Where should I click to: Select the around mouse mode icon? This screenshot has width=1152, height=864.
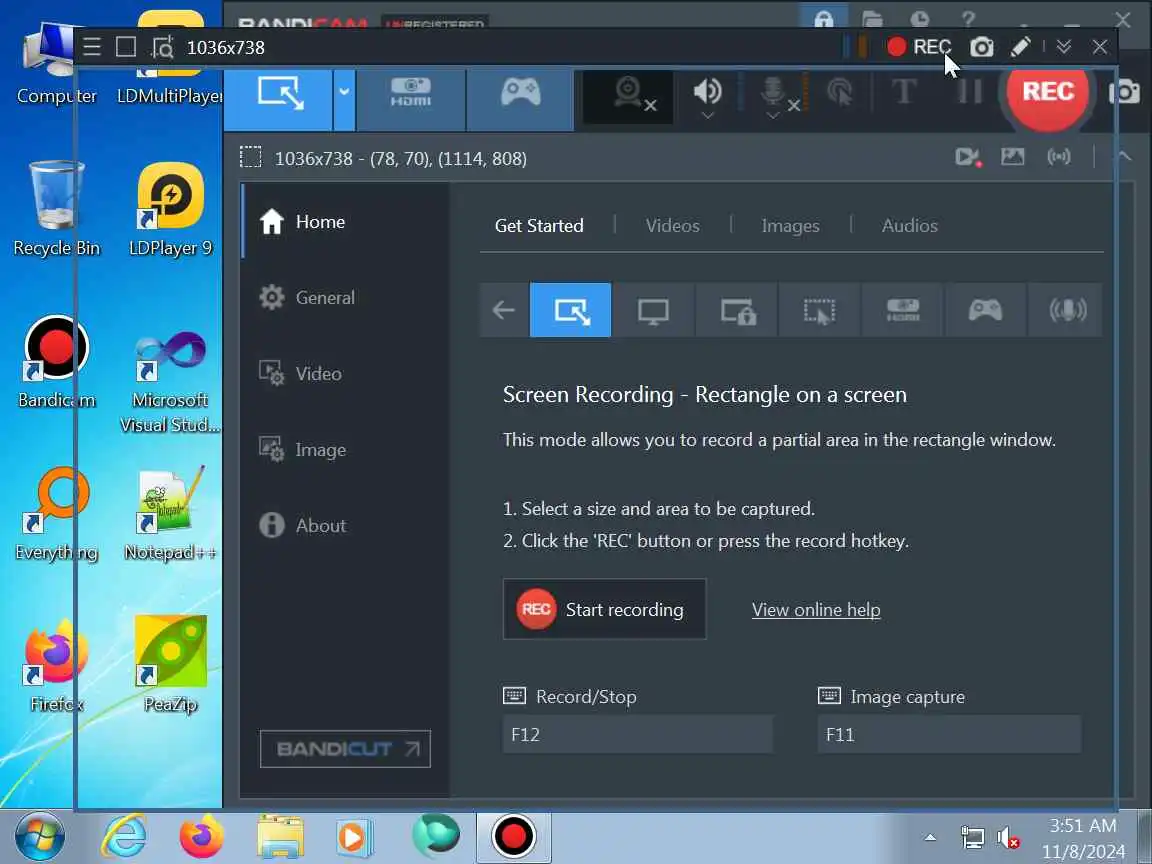(819, 310)
